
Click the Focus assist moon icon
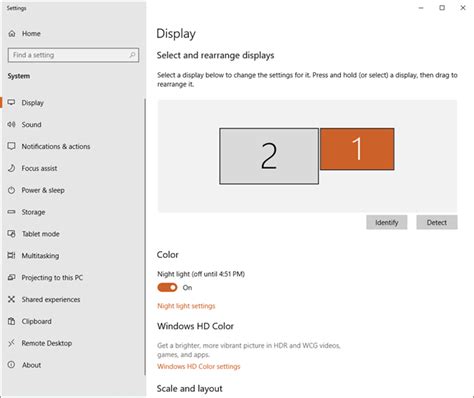pyautogui.click(x=12, y=168)
